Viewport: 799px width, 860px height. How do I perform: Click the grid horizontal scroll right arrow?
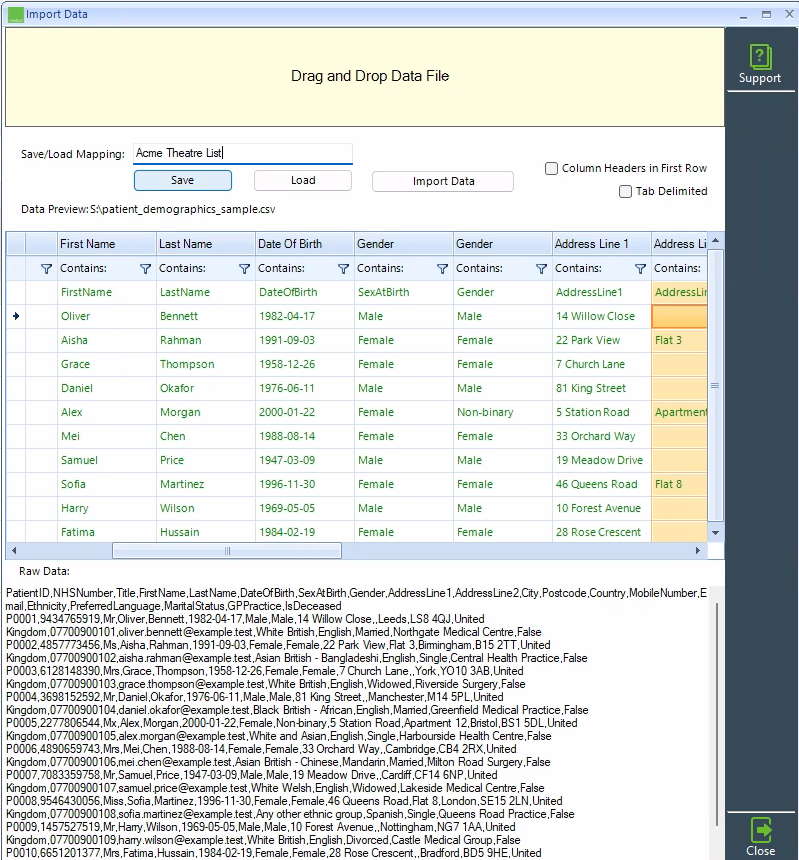coord(698,551)
